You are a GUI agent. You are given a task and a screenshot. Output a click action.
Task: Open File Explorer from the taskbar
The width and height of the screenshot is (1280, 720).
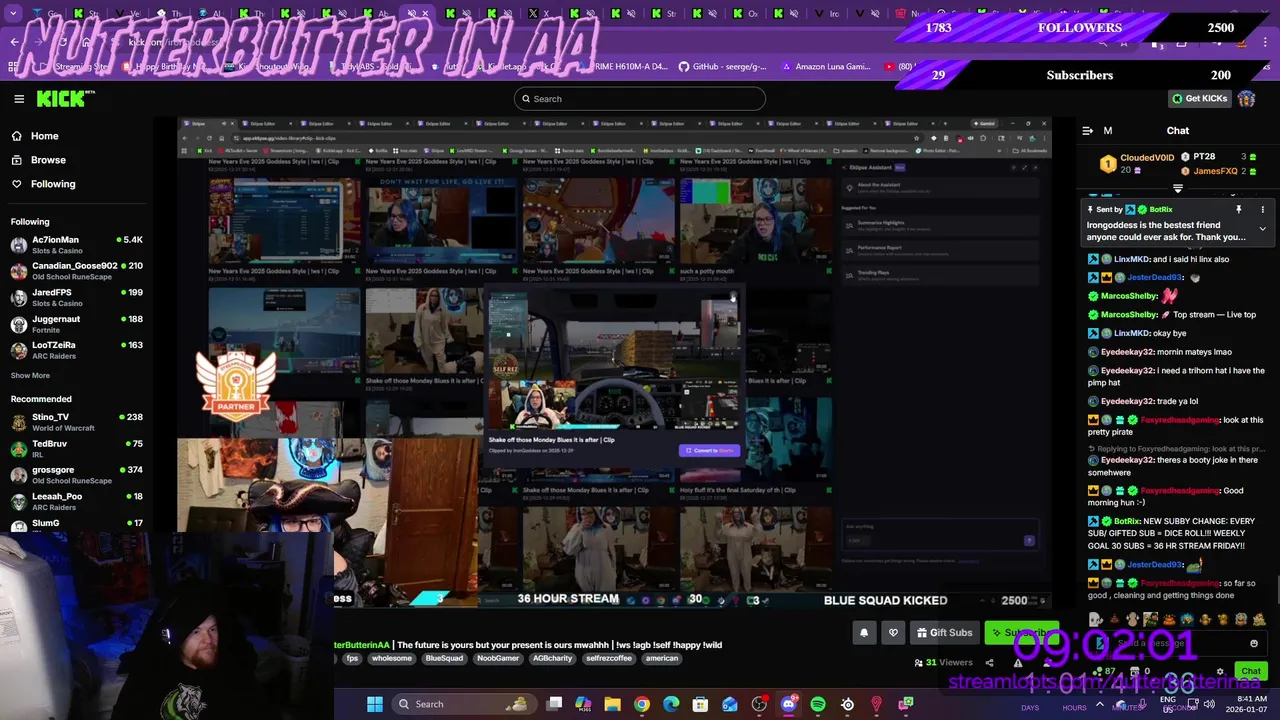[x=612, y=704]
